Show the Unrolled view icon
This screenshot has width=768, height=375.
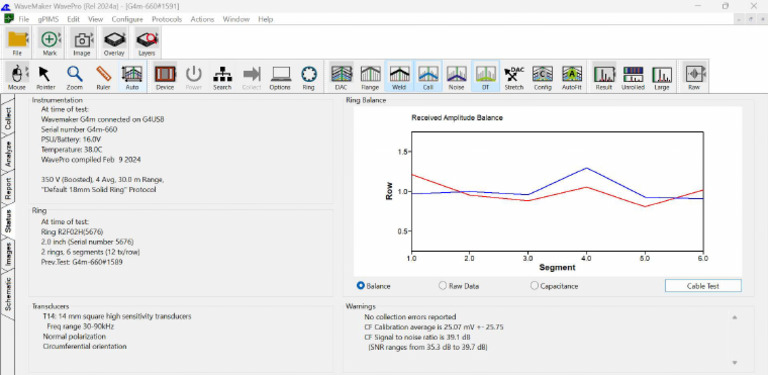[x=633, y=77]
